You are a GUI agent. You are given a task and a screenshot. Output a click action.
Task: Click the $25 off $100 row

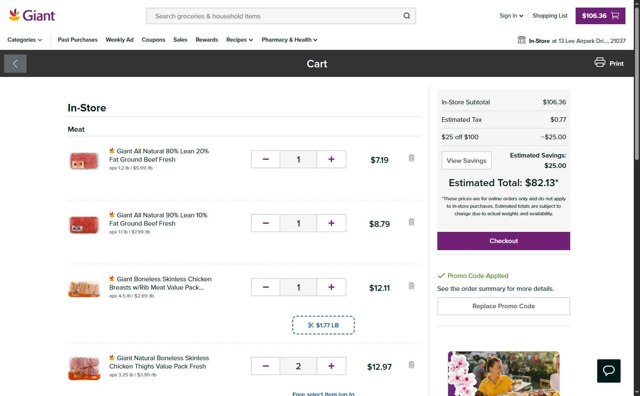pyautogui.click(x=504, y=137)
